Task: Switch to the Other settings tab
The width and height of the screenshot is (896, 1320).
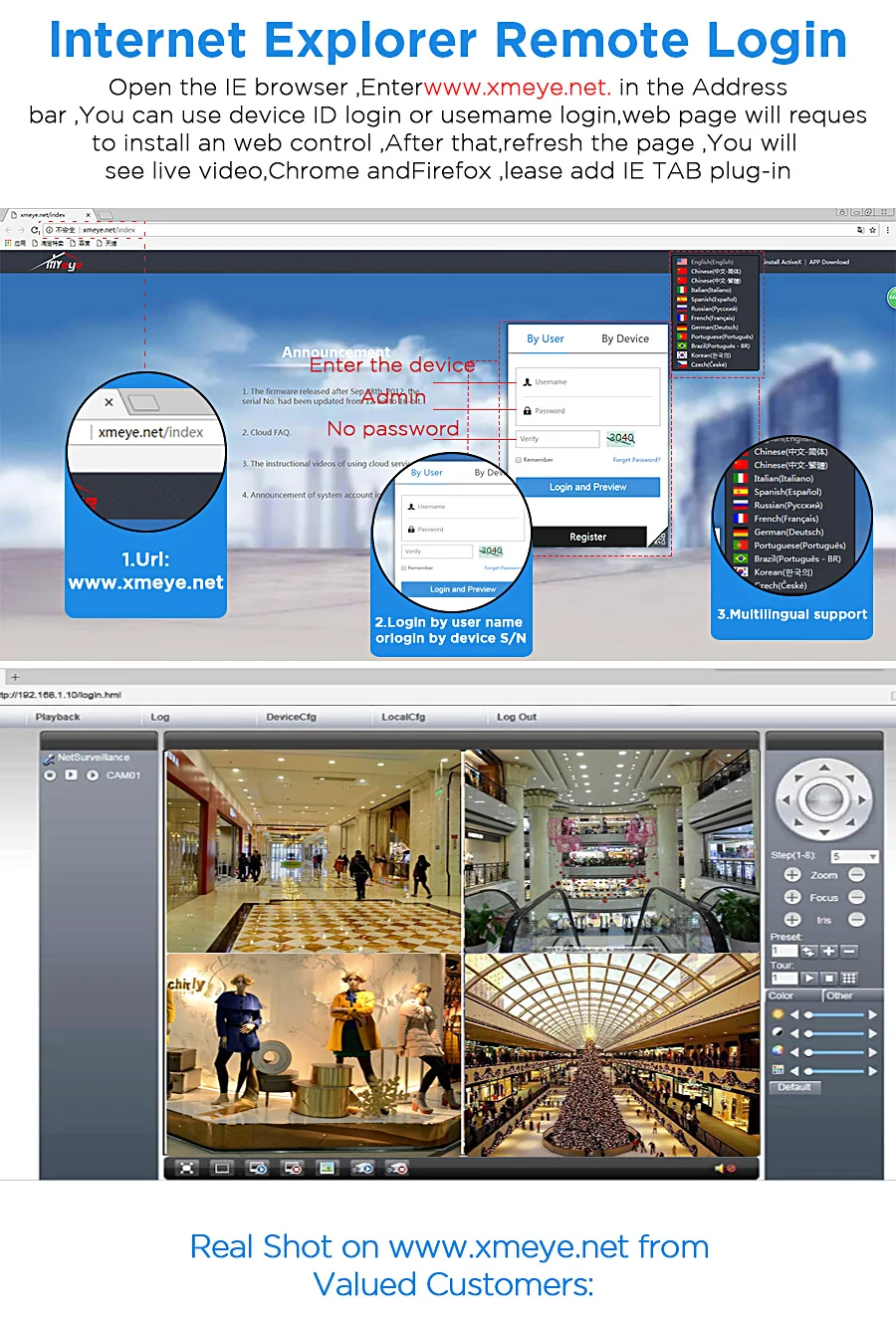Action: pyautogui.click(x=853, y=995)
